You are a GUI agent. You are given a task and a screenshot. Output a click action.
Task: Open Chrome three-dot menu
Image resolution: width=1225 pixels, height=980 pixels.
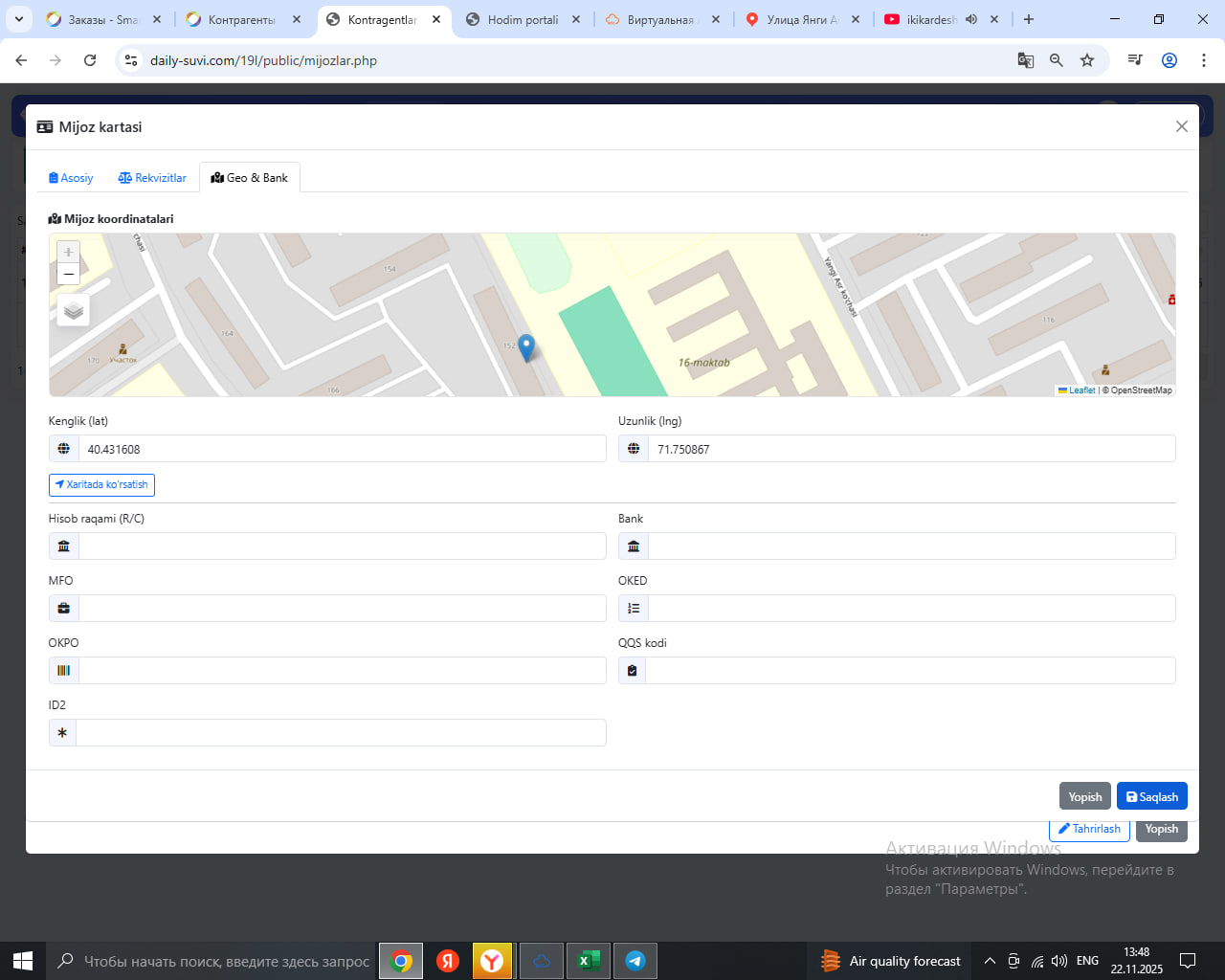click(x=1203, y=60)
